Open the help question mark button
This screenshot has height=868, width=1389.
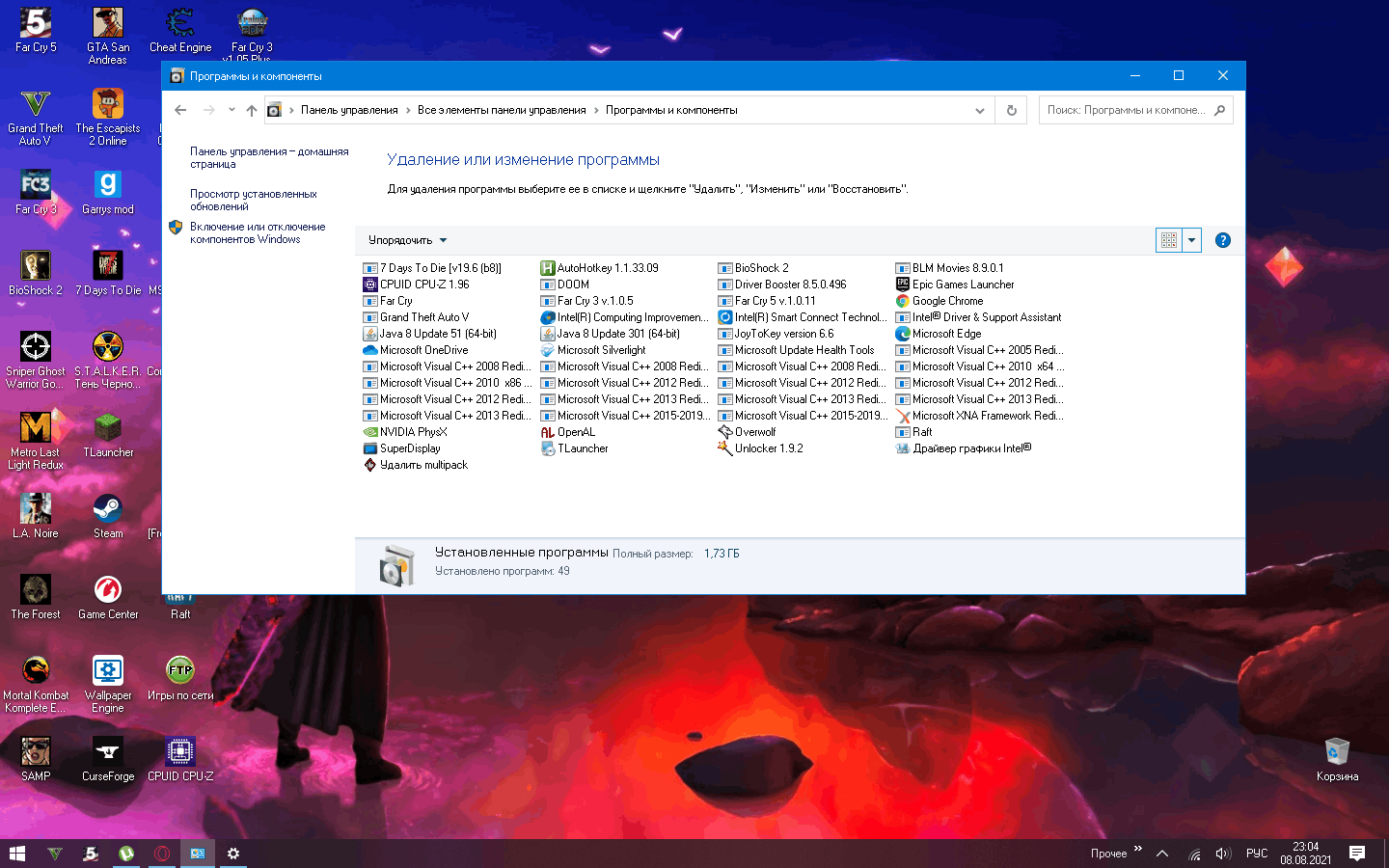pyautogui.click(x=1223, y=240)
